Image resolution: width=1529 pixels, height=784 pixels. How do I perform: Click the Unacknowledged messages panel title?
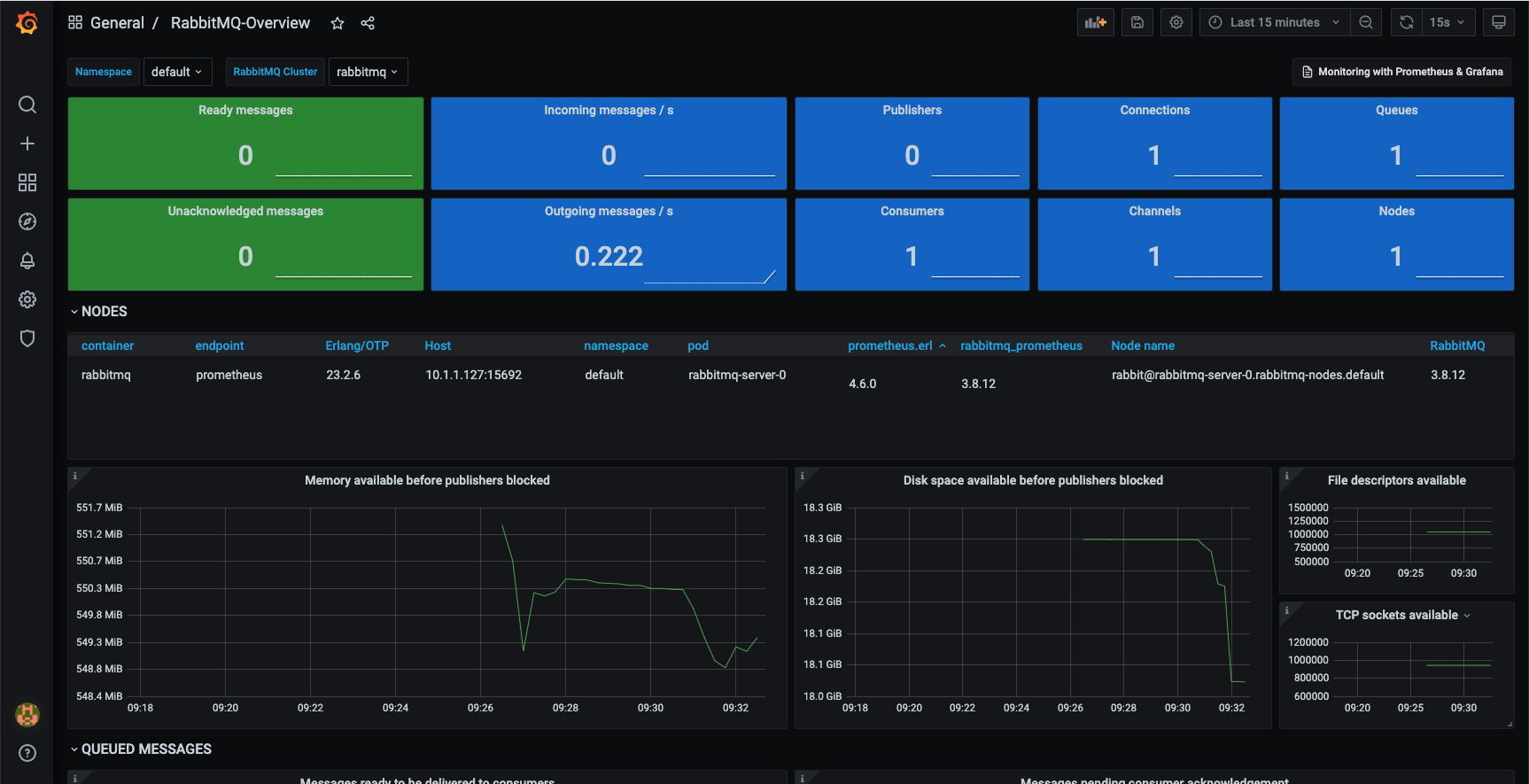click(245, 211)
